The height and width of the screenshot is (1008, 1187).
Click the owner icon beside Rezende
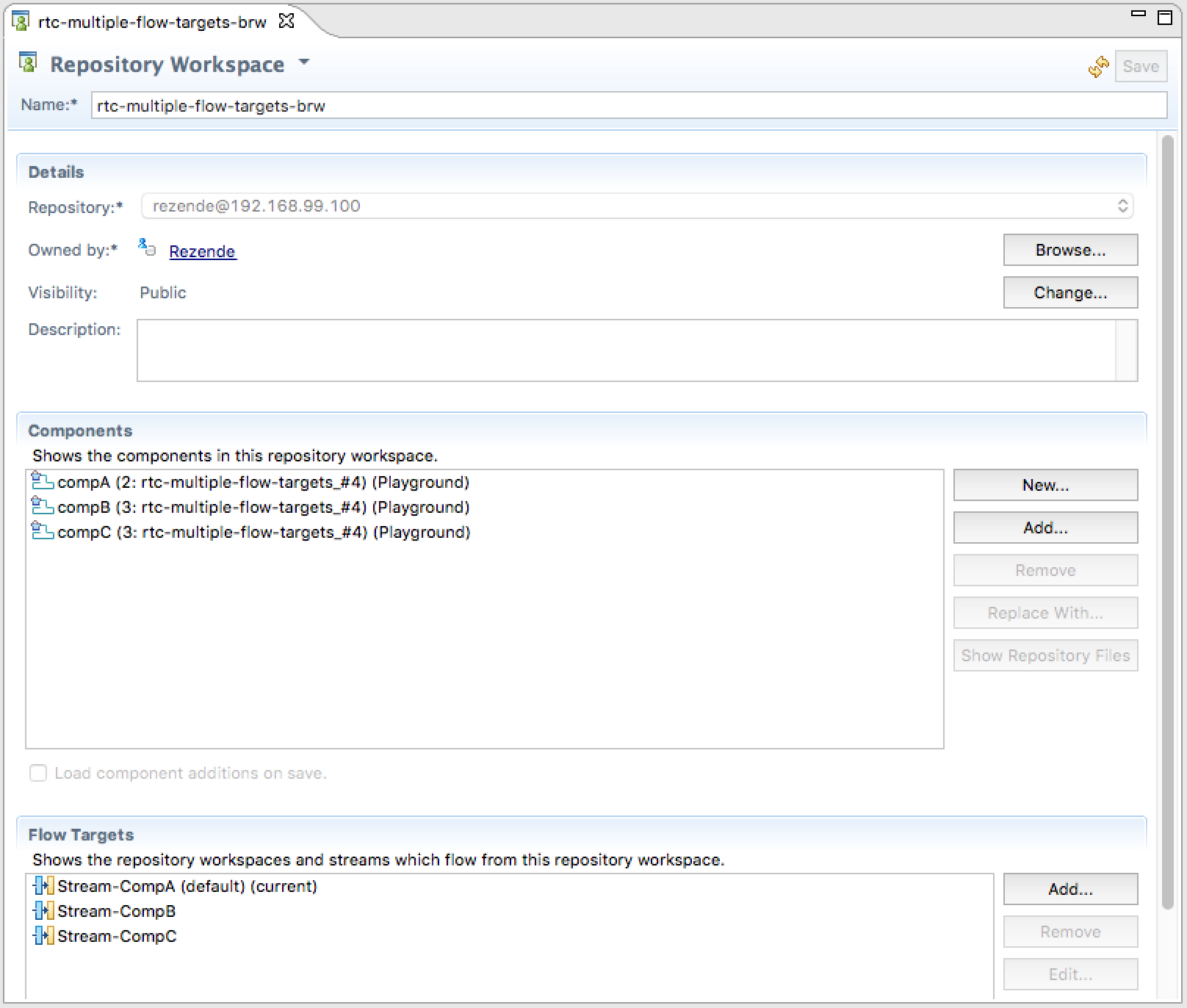point(147,248)
